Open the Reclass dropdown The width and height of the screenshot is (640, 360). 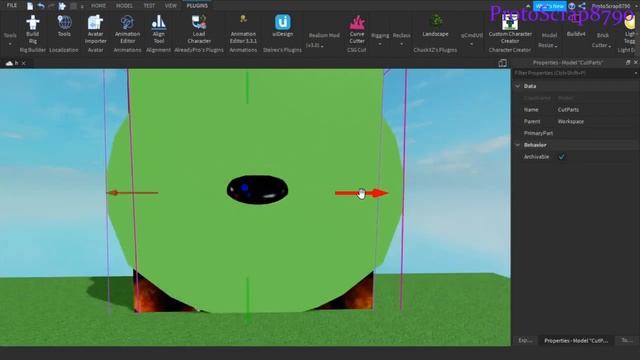(x=402, y=39)
